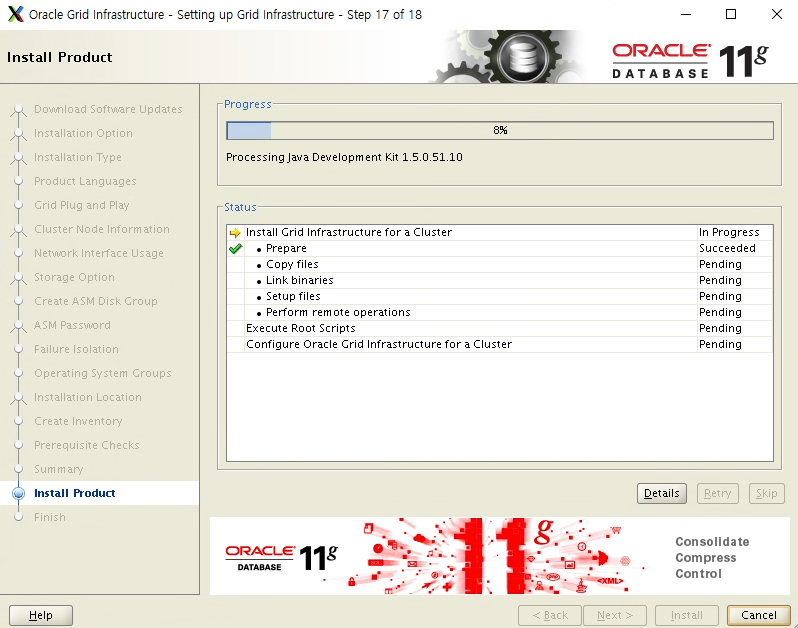Click the Details button

tap(661, 493)
